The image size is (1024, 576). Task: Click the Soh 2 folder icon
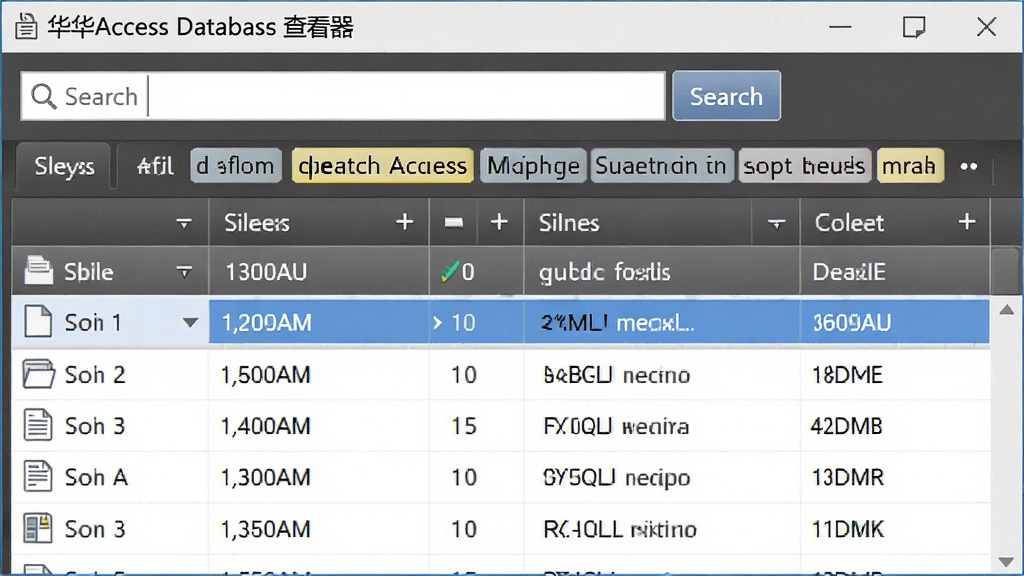[38, 374]
